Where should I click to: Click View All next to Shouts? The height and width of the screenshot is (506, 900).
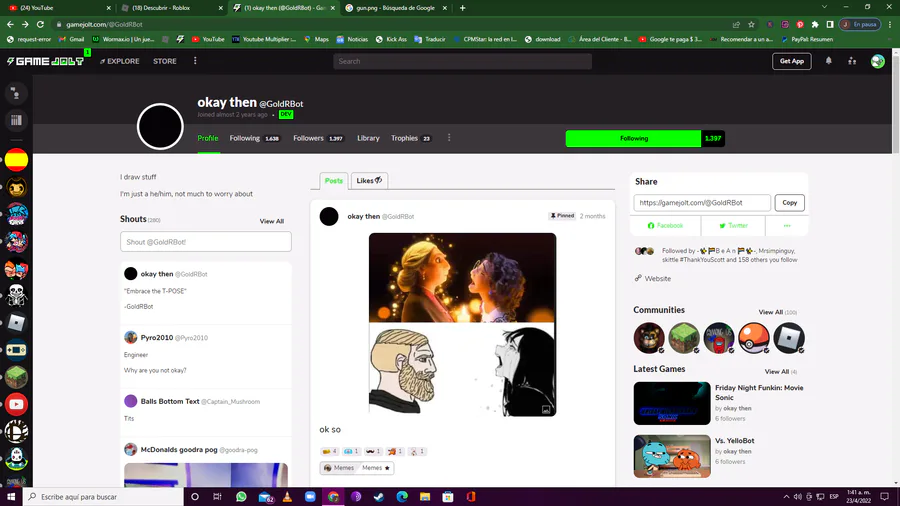point(271,221)
